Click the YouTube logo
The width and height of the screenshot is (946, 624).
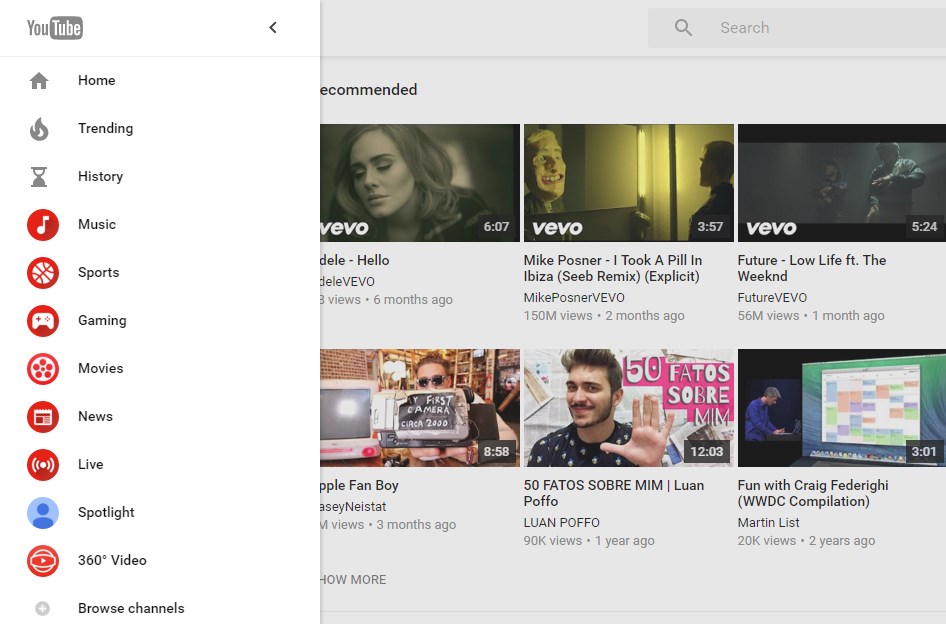pos(55,28)
